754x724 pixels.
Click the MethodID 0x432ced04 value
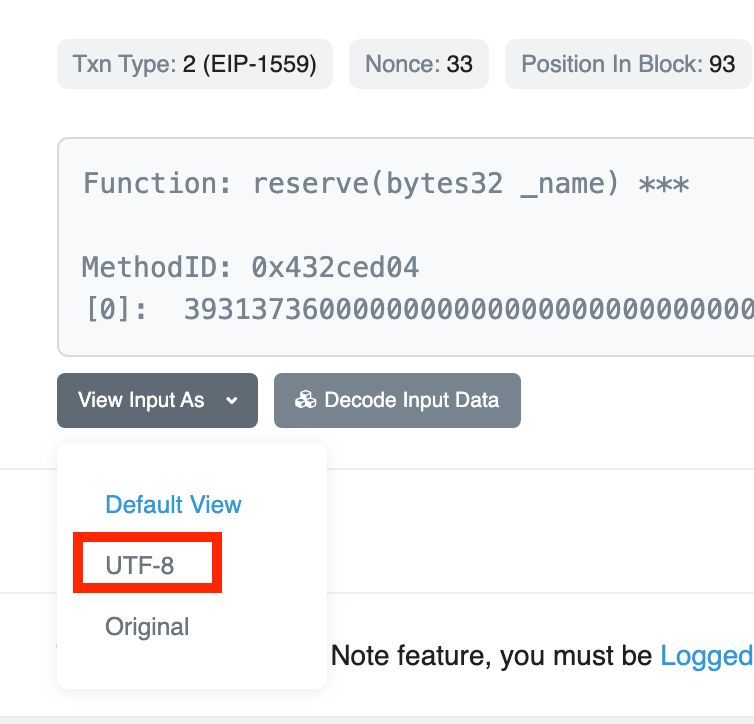(335, 267)
